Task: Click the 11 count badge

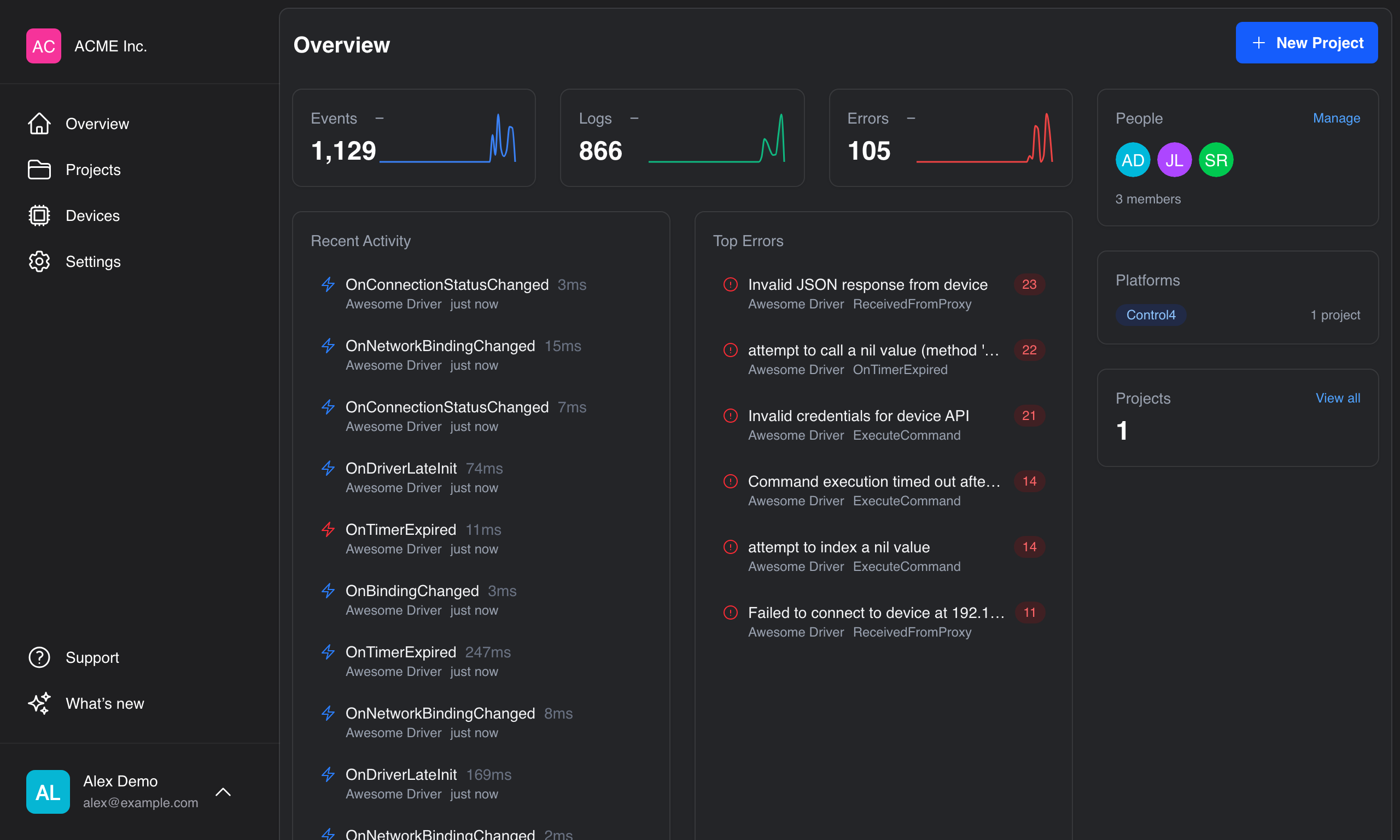Action: [1029, 612]
